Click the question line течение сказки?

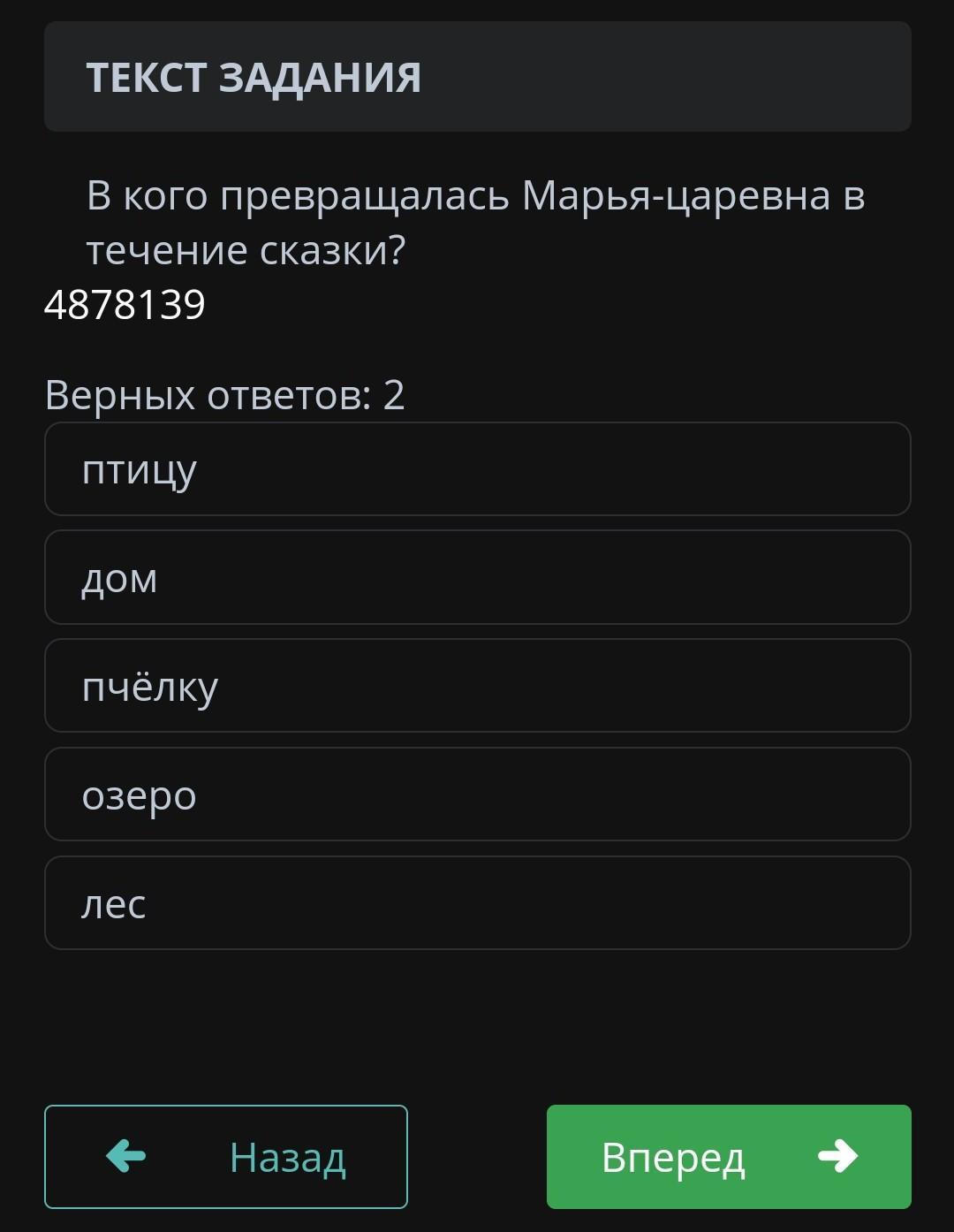(246, 251)
